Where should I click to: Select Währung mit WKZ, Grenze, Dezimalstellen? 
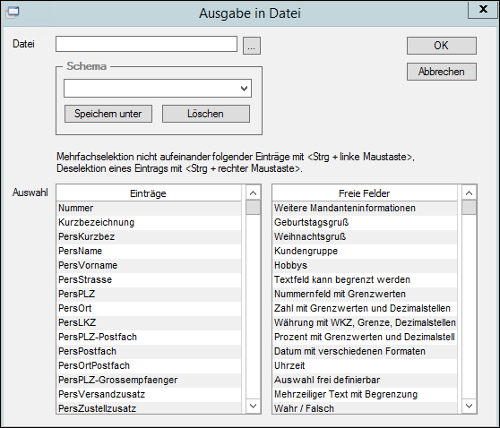(365, 323)
